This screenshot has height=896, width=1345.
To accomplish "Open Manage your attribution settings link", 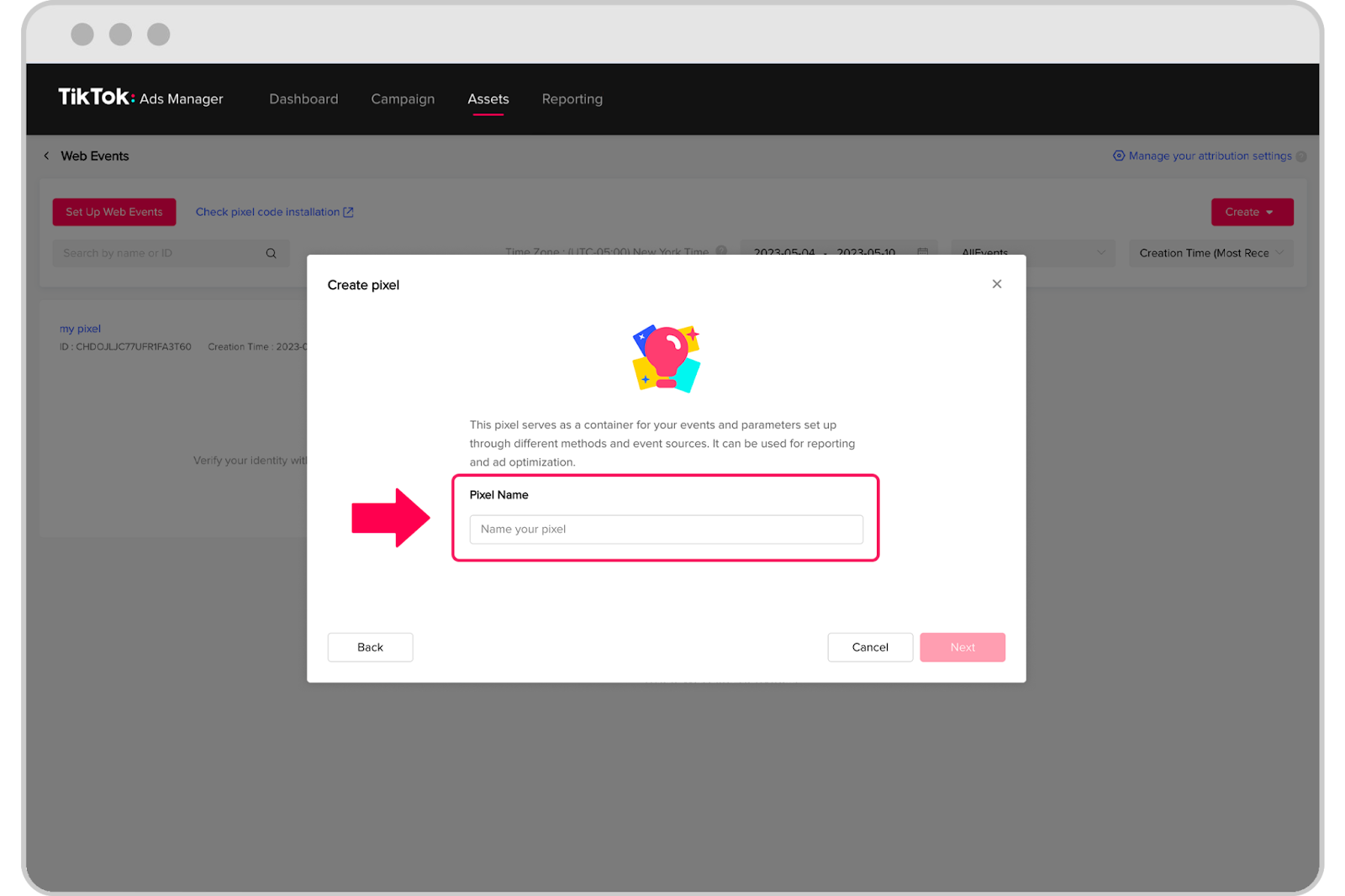I will click(x=1202, y=156).
